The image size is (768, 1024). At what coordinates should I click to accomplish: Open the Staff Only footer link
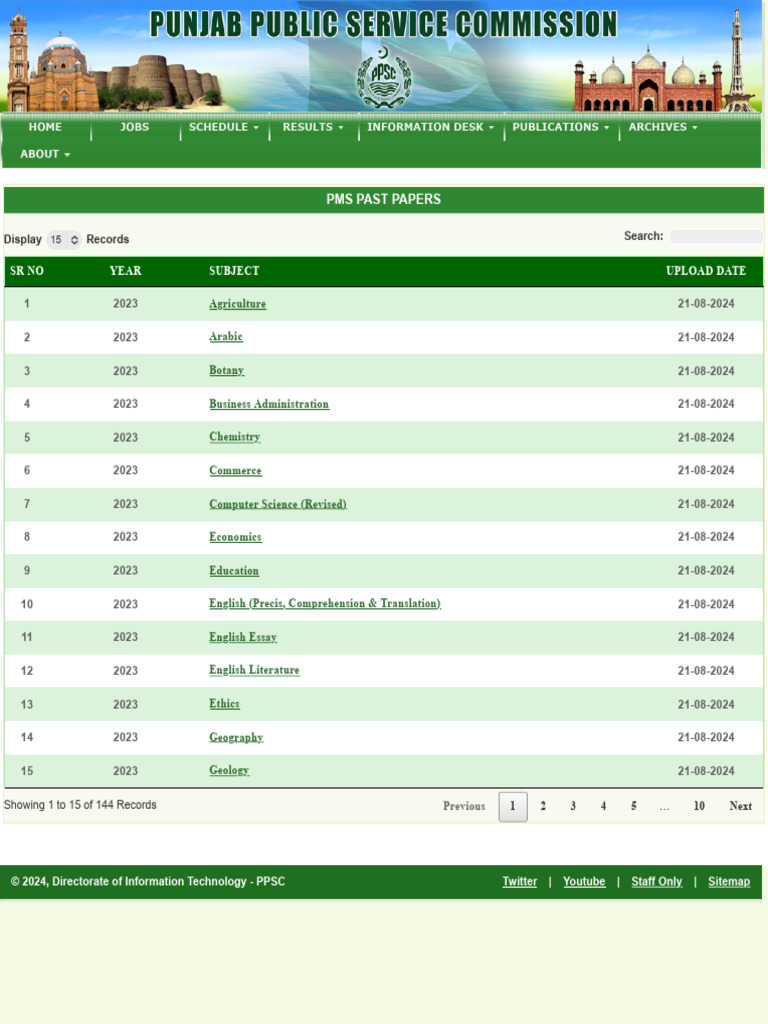[656, 882]
